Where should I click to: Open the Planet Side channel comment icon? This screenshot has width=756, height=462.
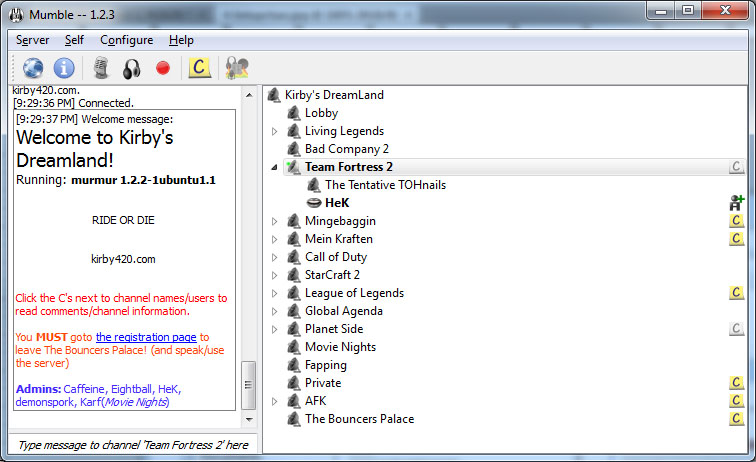[x=736, y=329]
